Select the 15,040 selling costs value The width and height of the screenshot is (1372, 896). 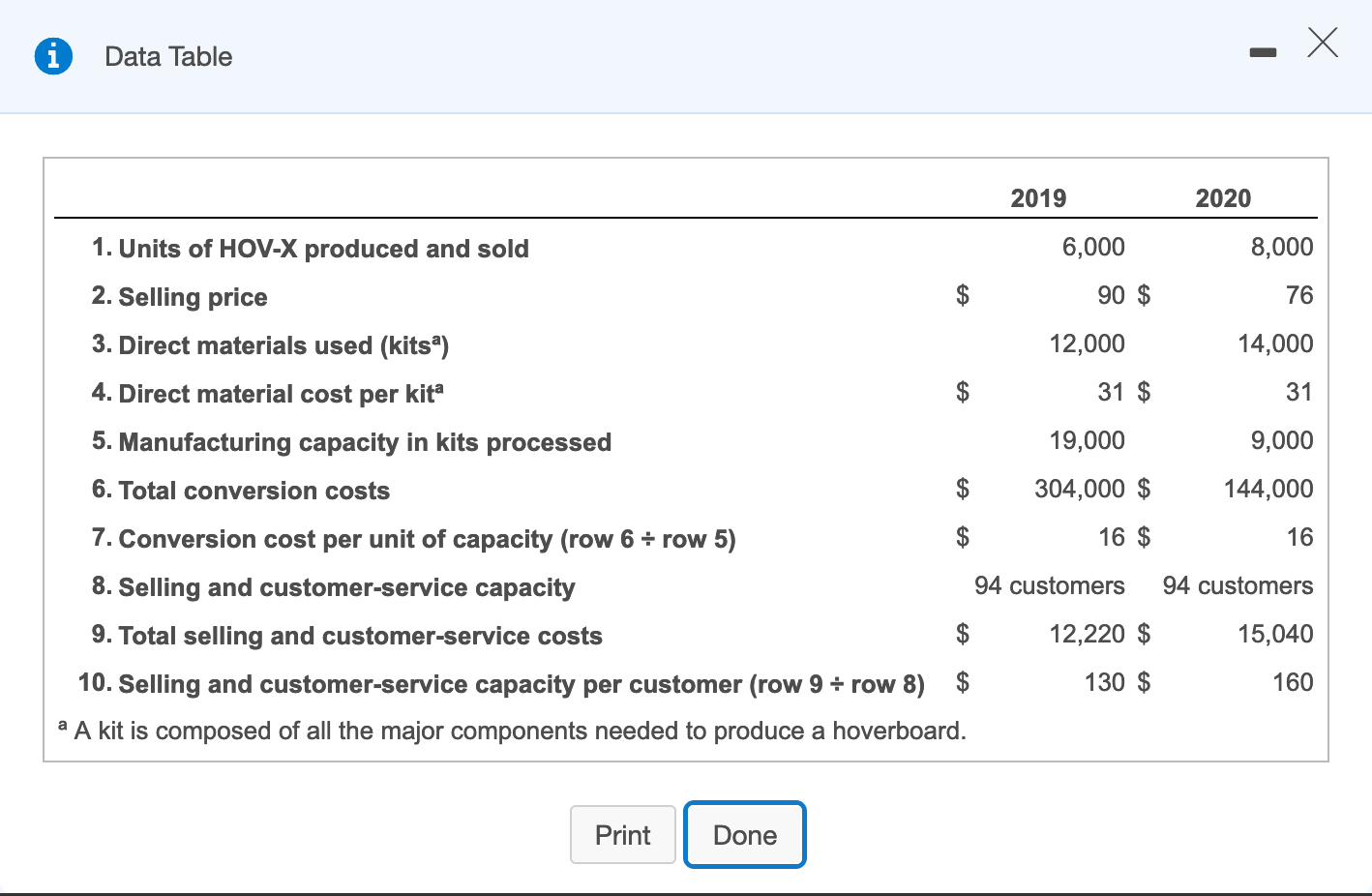(1275, 634)
